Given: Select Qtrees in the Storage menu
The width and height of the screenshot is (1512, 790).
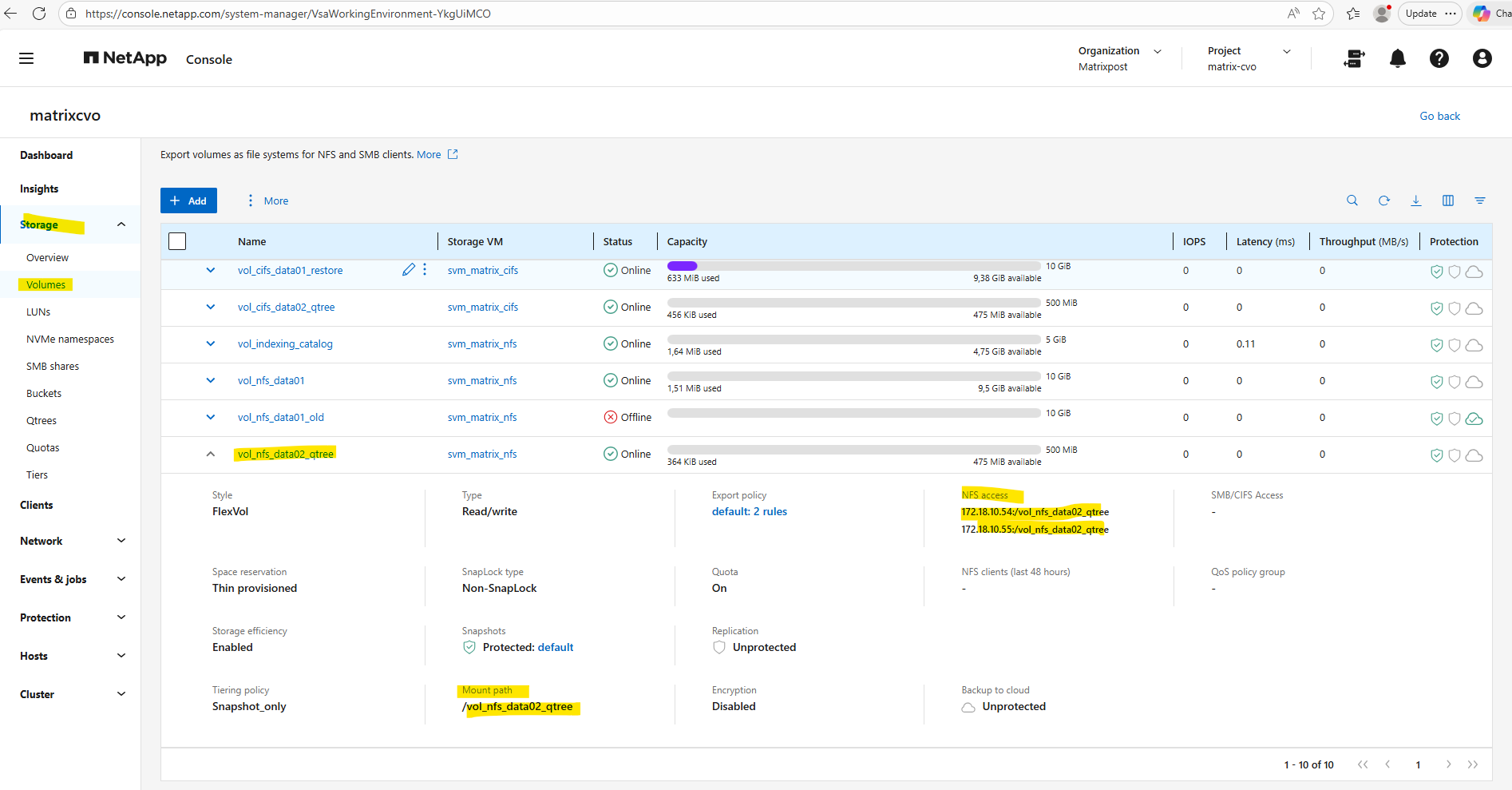Looking at the screenshot, I should click(42, 420).
